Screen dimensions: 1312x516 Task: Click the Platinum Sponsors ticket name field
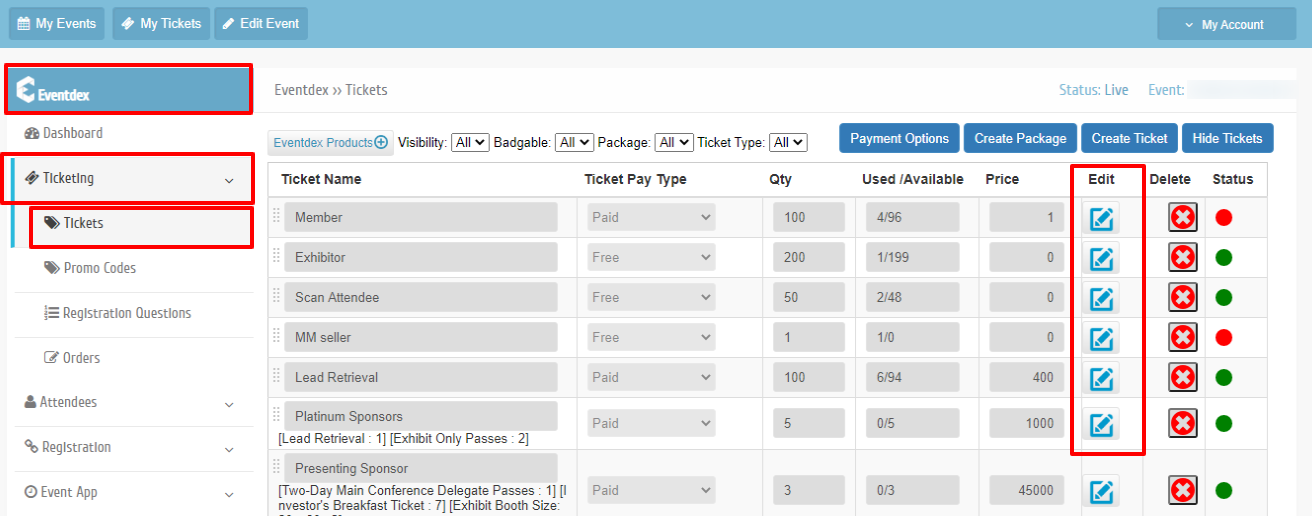[421, 416]
